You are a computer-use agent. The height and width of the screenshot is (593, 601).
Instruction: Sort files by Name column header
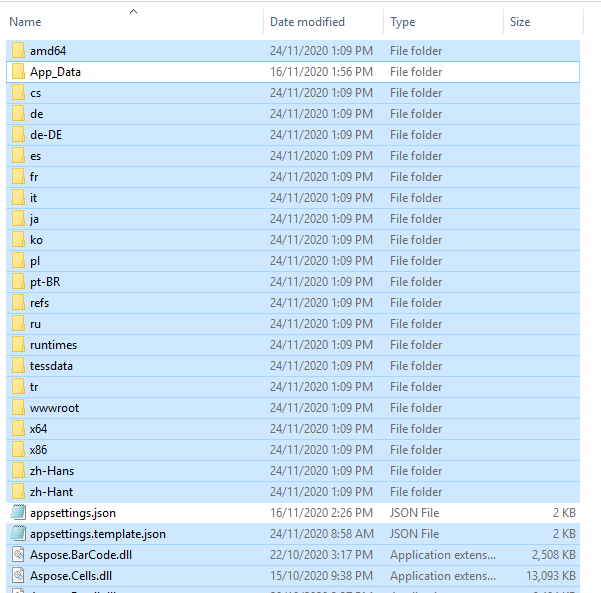click(x=26, y=22)
